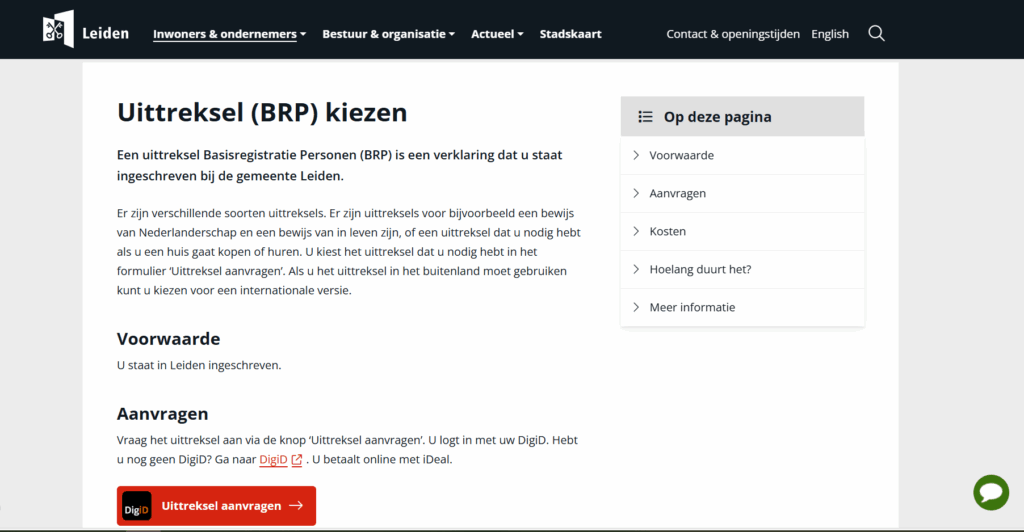The width and height of the screenshot is (1024, 532).
Task: Jump to 'Meer informatie' section
Action: click(x=692, y=307)
